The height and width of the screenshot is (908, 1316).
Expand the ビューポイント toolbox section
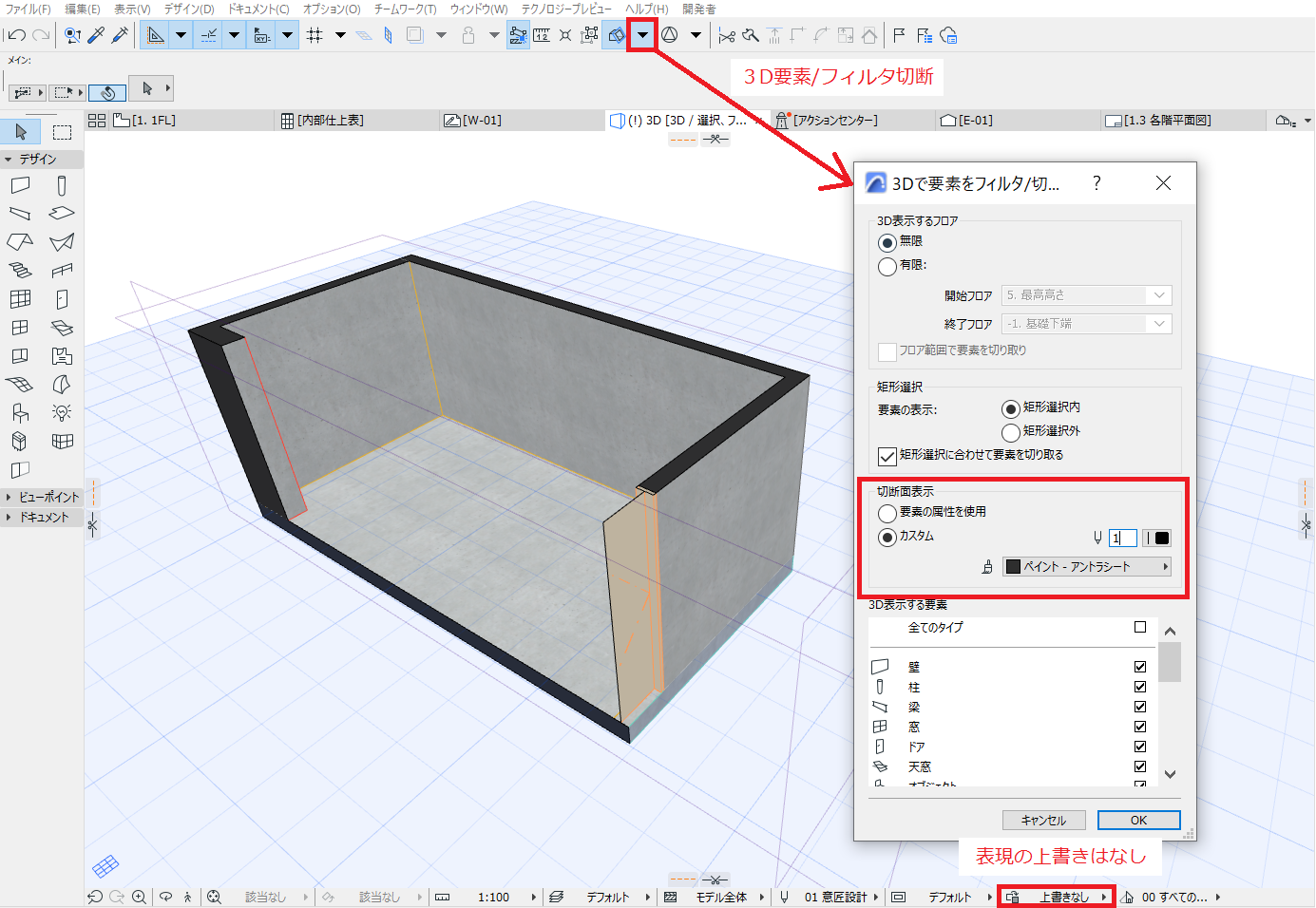coord(9,497)
